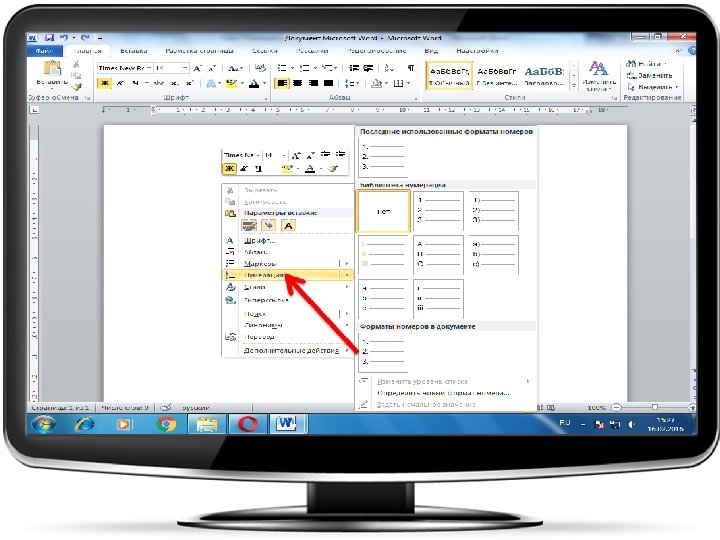
Task: Switch to Вид ribbon tab
Action: [431, 51]
